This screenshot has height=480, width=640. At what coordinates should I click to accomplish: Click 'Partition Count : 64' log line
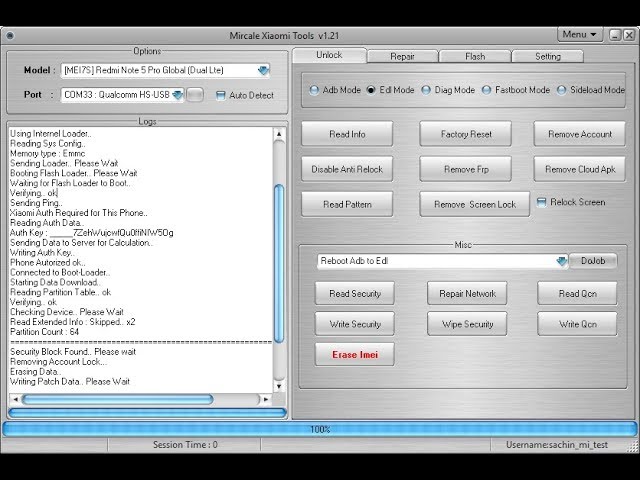[x=44, y=332]
